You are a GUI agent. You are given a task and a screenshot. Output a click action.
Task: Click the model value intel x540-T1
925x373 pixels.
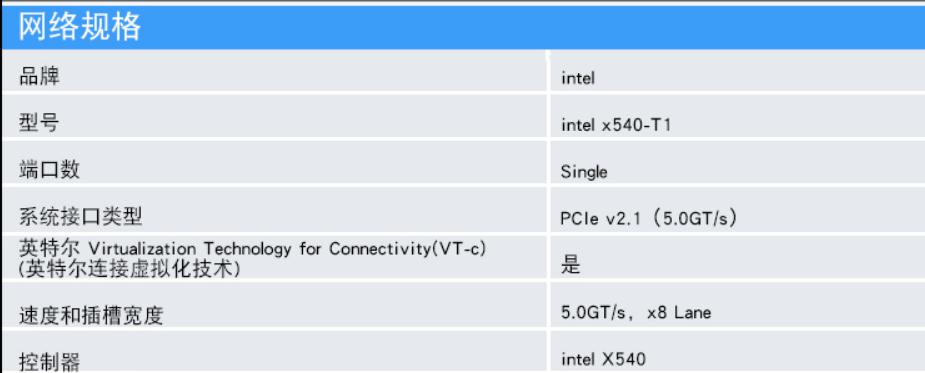616,125
